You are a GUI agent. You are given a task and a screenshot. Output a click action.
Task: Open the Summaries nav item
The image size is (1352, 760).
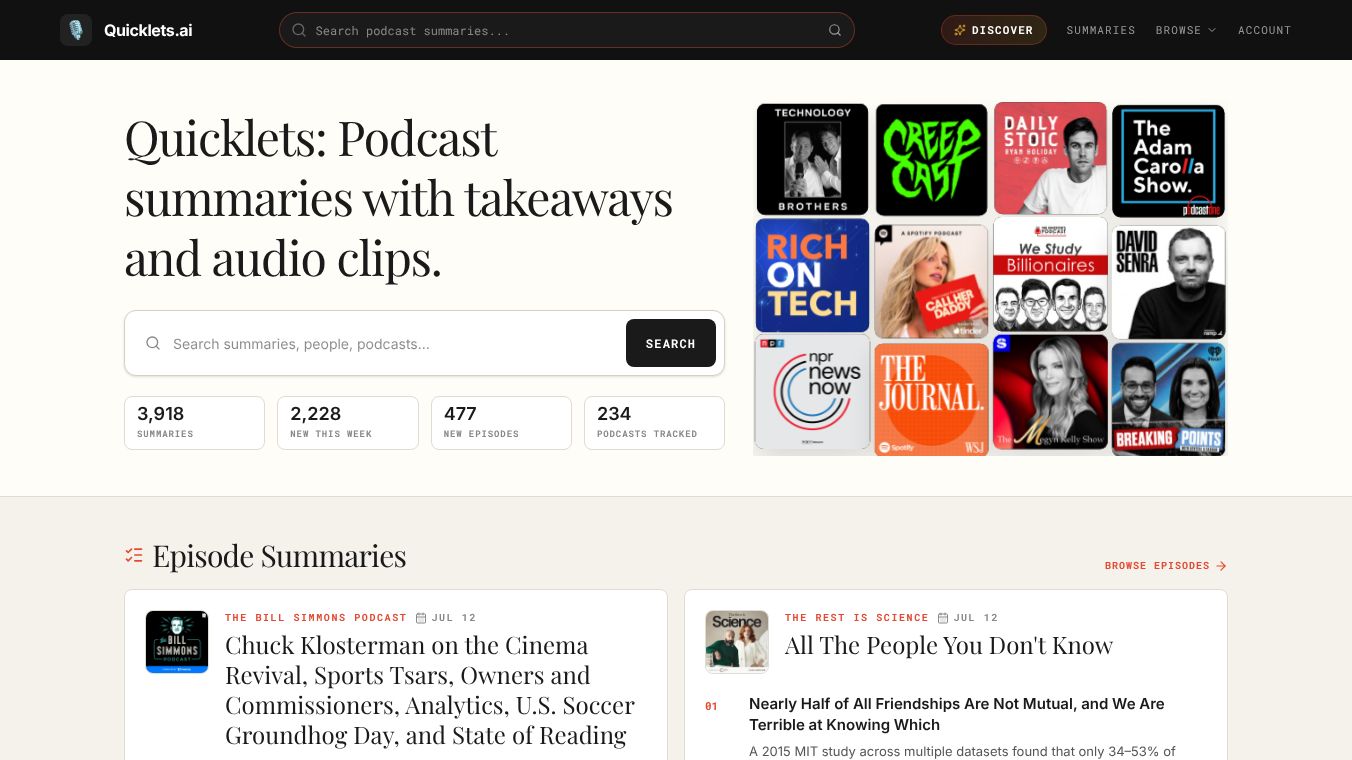click(1100, 30)
